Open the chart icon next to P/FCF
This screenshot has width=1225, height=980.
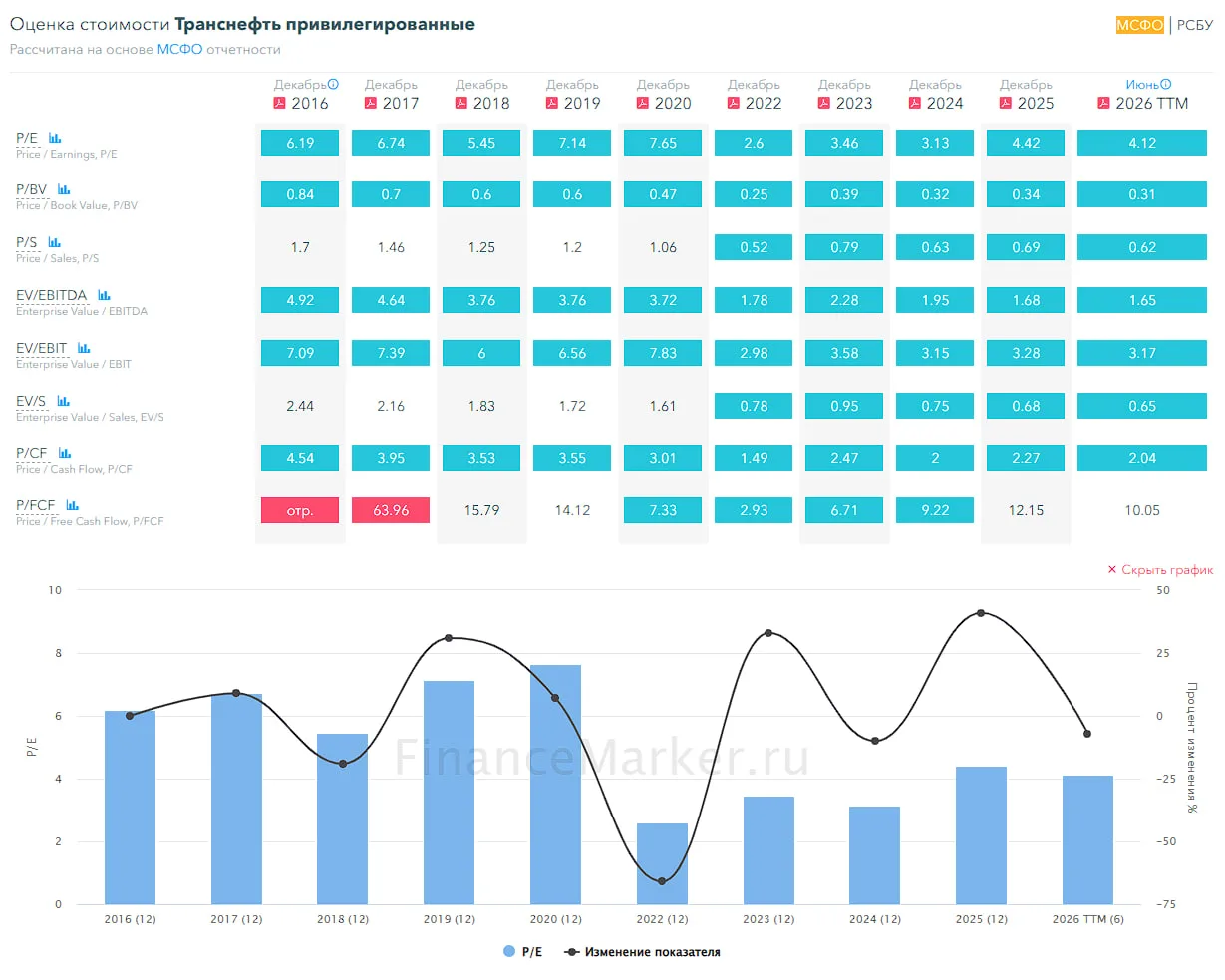(72, 505)
